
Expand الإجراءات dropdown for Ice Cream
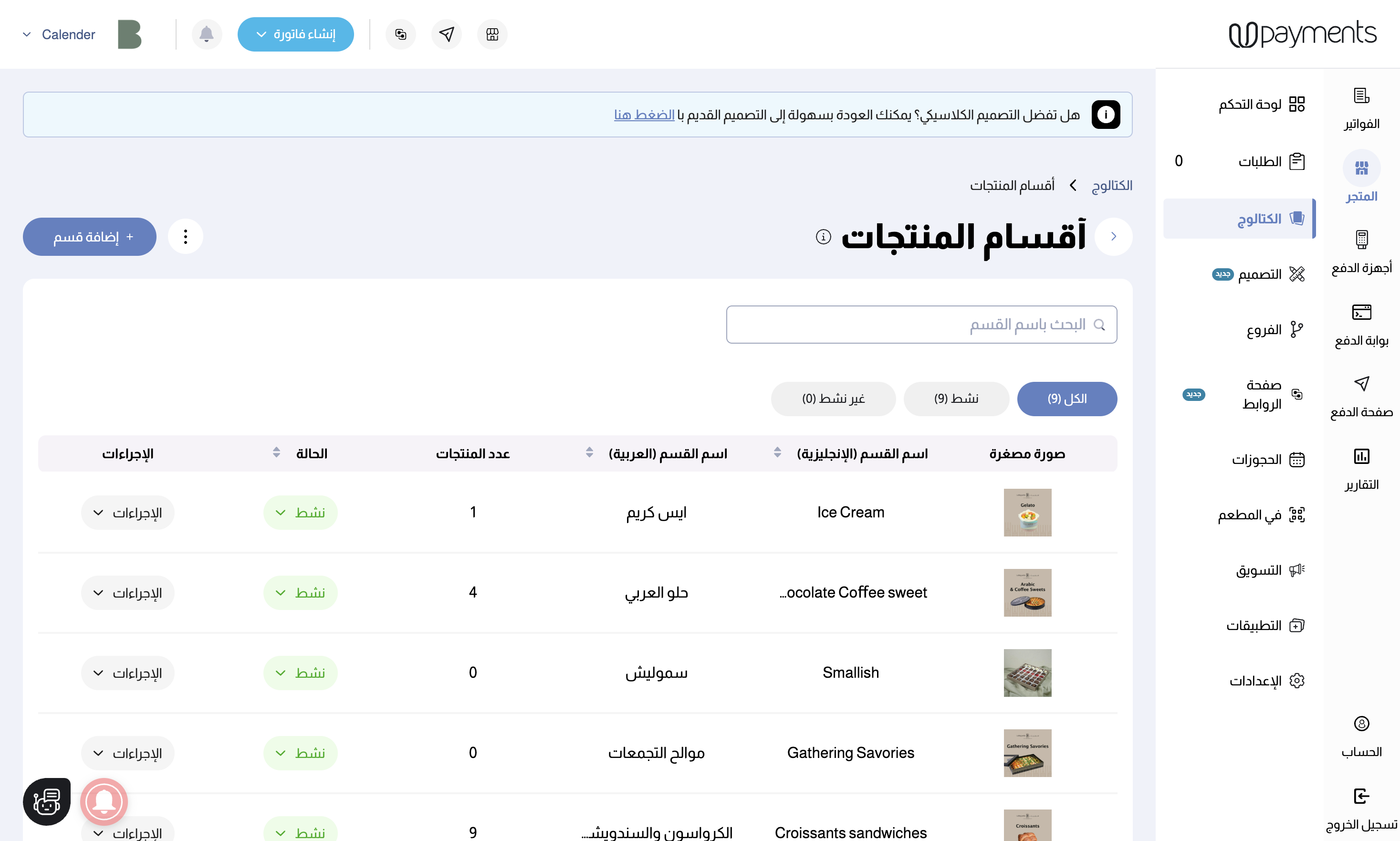(127, 512)
